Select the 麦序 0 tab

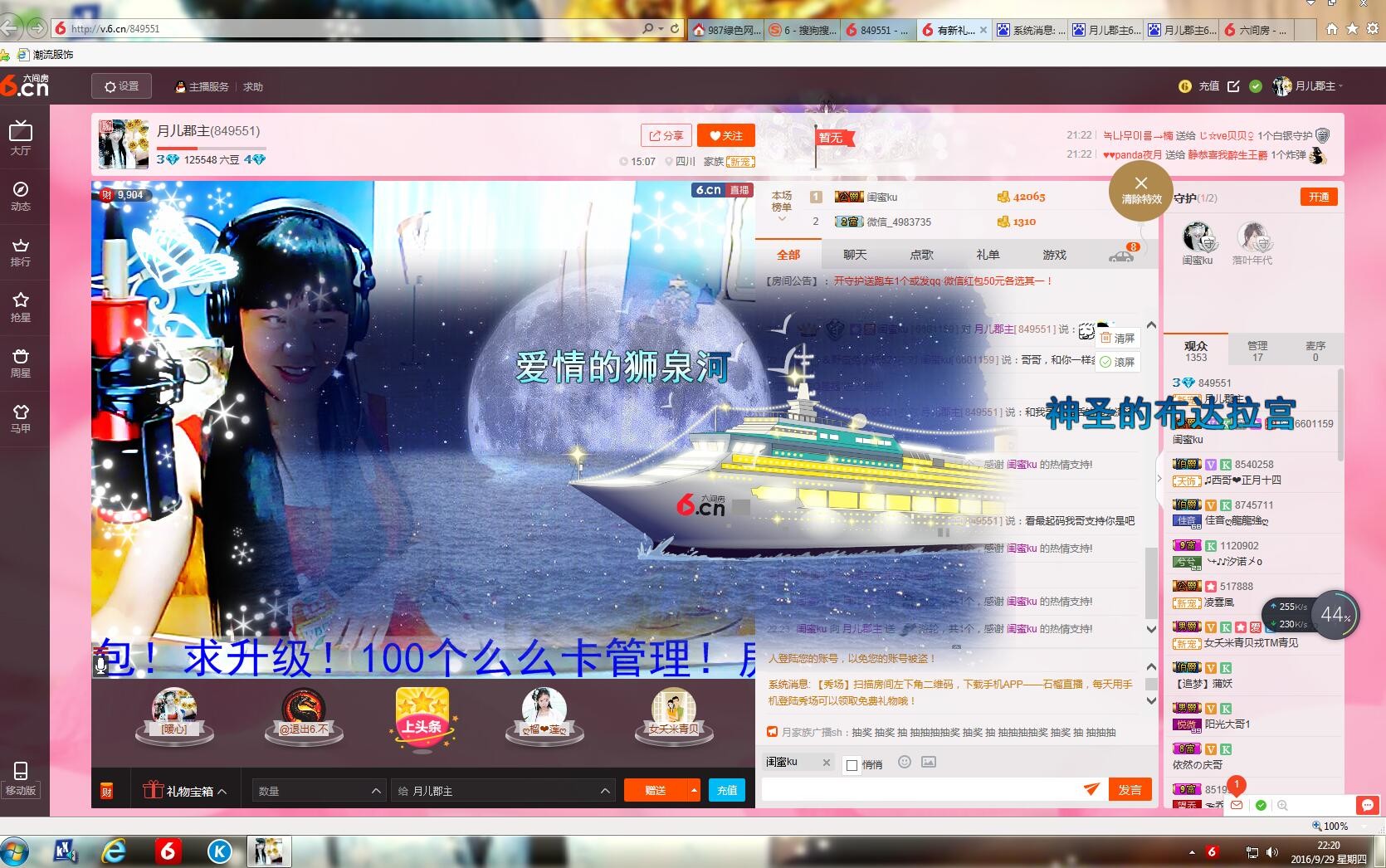pyautogui.click(x=1315, y=351)
